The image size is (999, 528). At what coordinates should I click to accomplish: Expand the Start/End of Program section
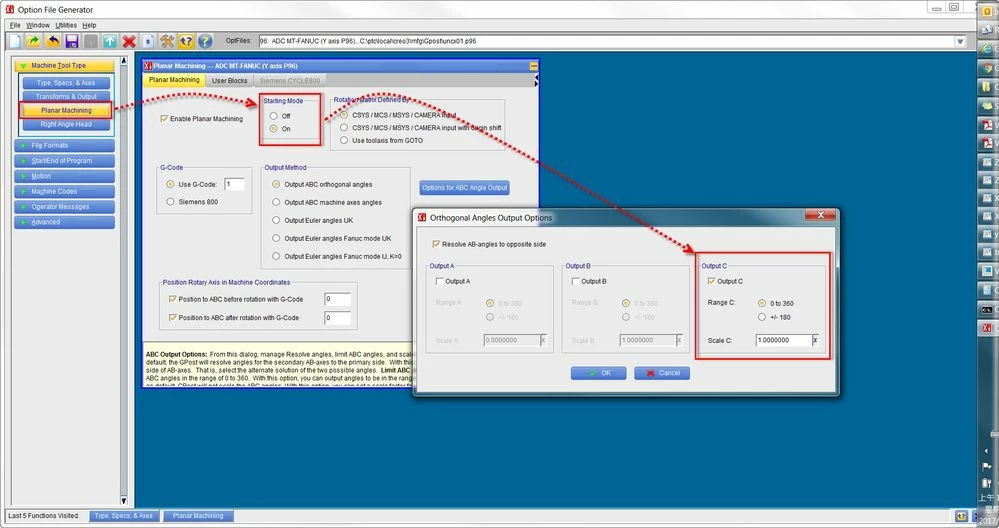tap(64, 161)
